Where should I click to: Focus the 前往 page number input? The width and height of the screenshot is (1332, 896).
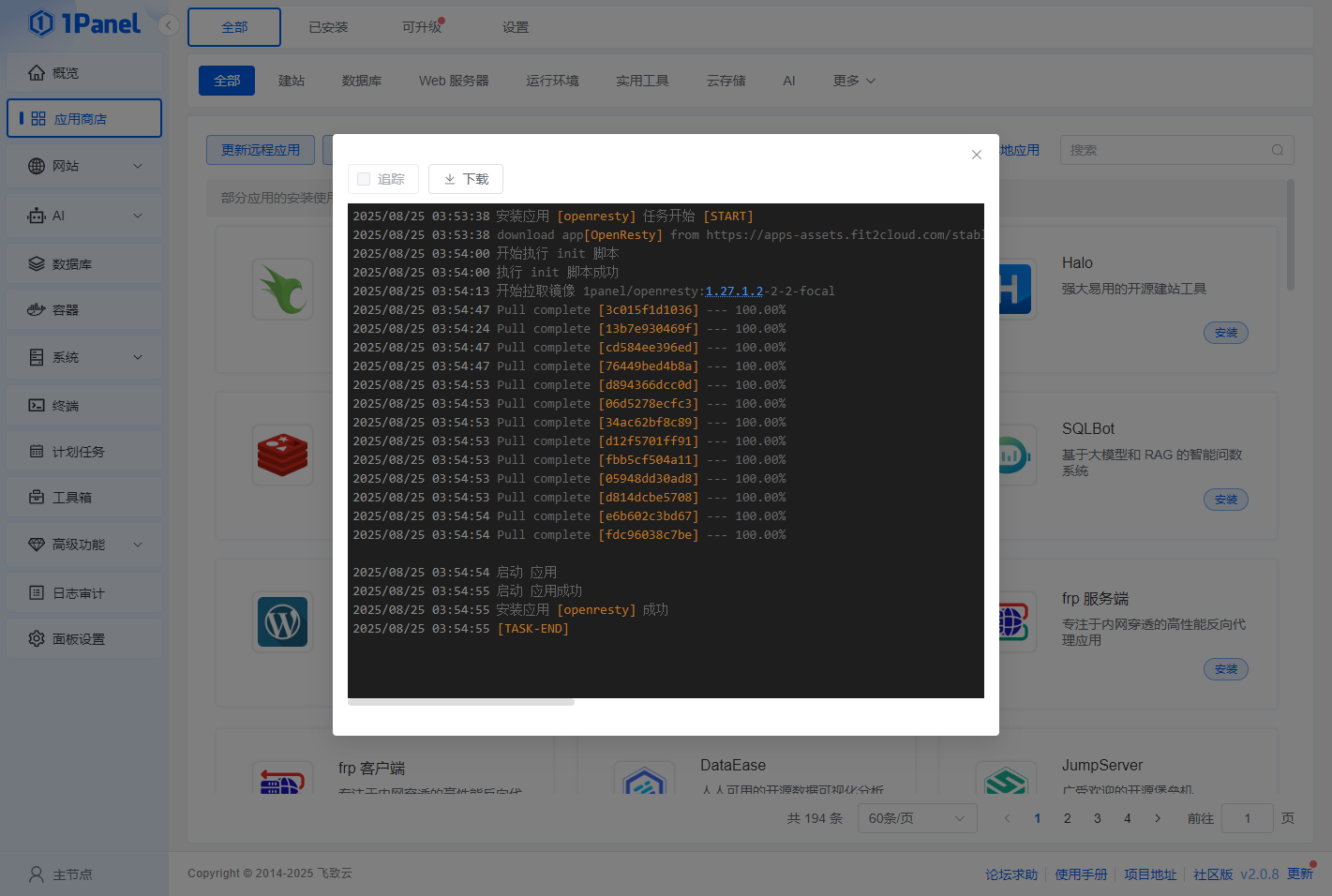tap(1247, 818)
